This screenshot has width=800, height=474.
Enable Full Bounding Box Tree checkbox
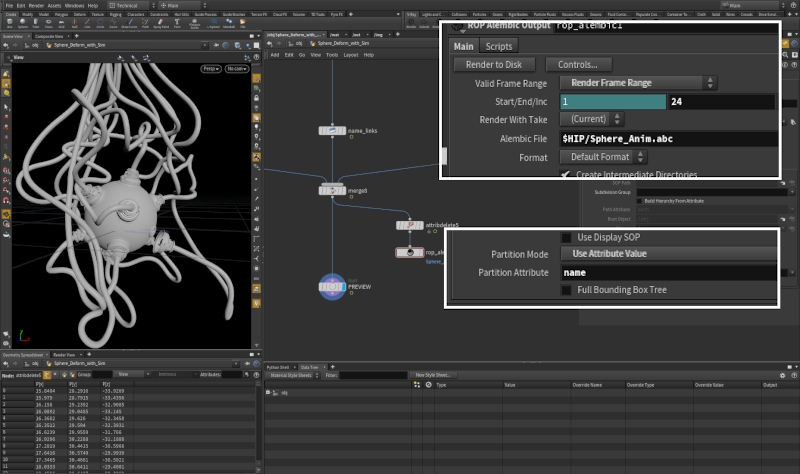[567, 290]
